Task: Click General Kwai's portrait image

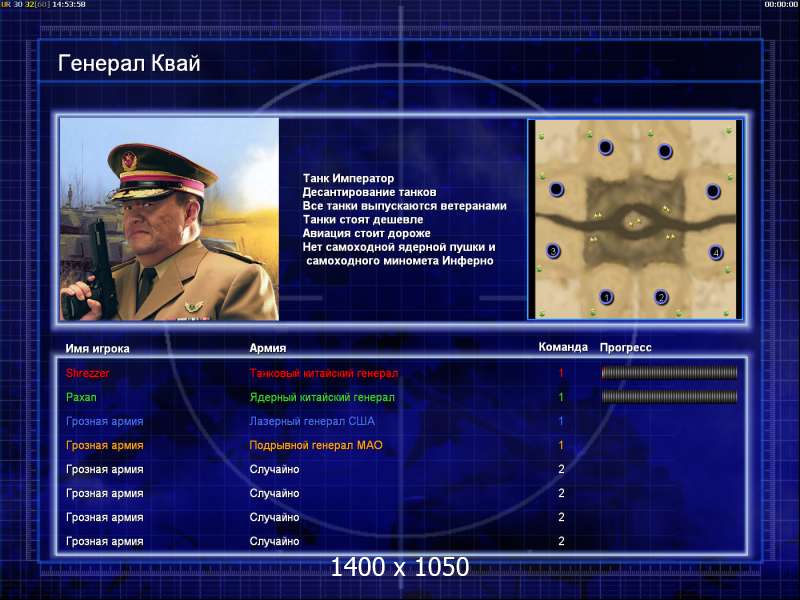Action: 169,219
